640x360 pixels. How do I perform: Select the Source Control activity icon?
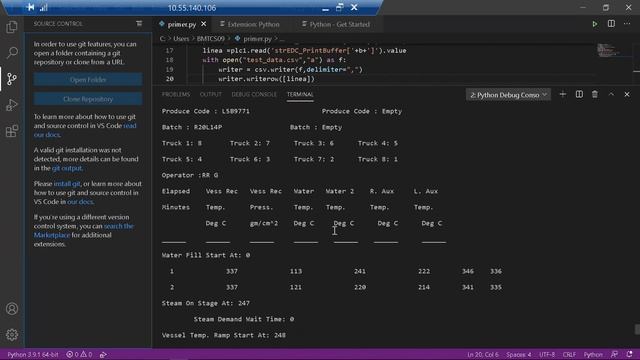(x=12, y=78)
